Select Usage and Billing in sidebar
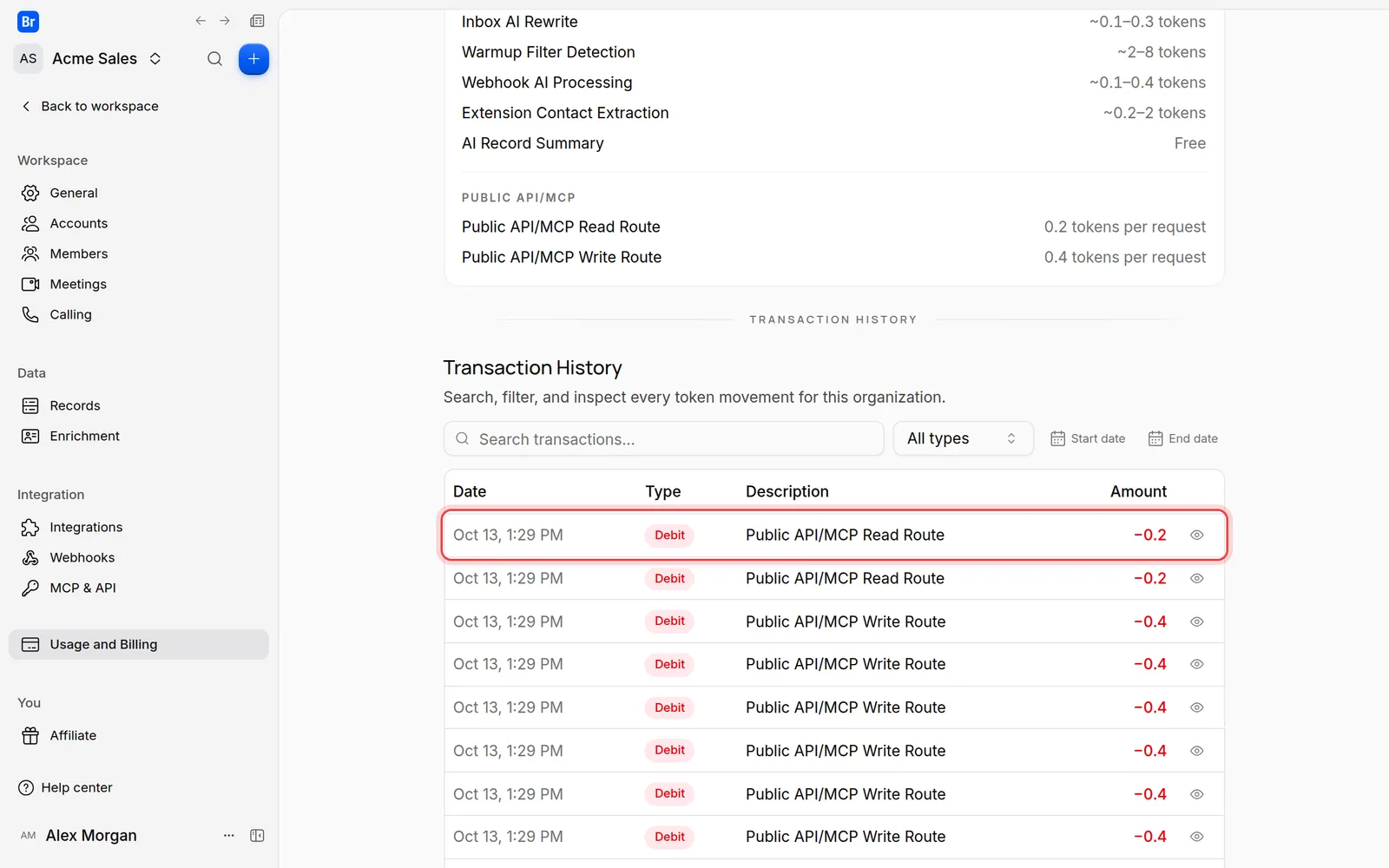The width and height of the screenshot is (1389, 868). [139, 644]
